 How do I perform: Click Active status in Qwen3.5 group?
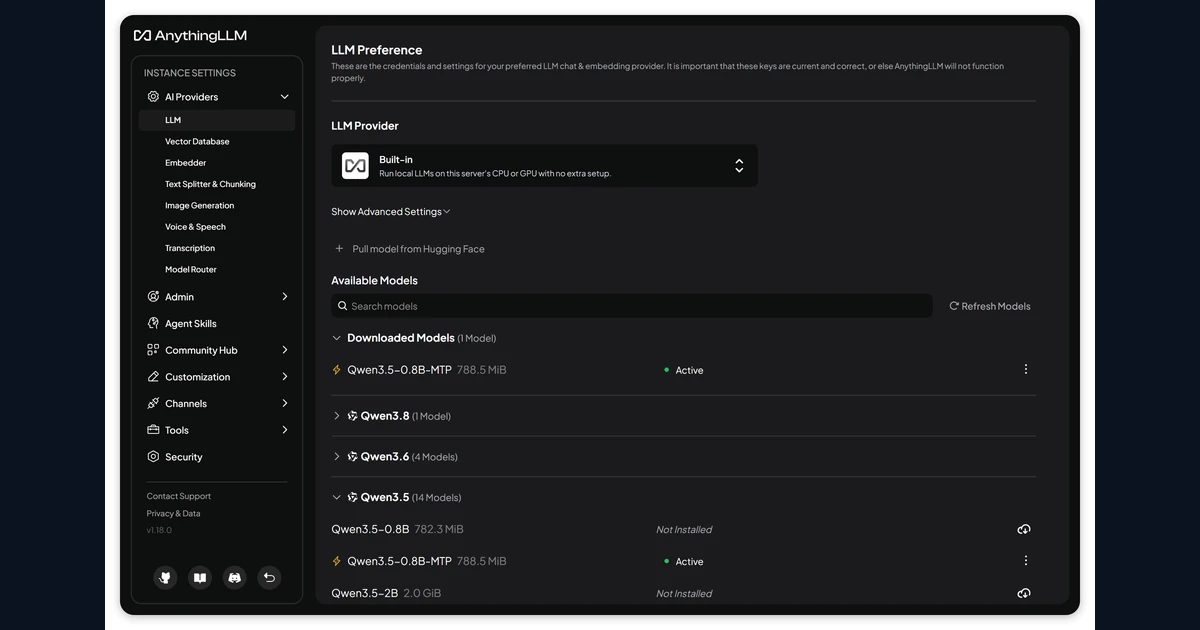pos(684,562)
